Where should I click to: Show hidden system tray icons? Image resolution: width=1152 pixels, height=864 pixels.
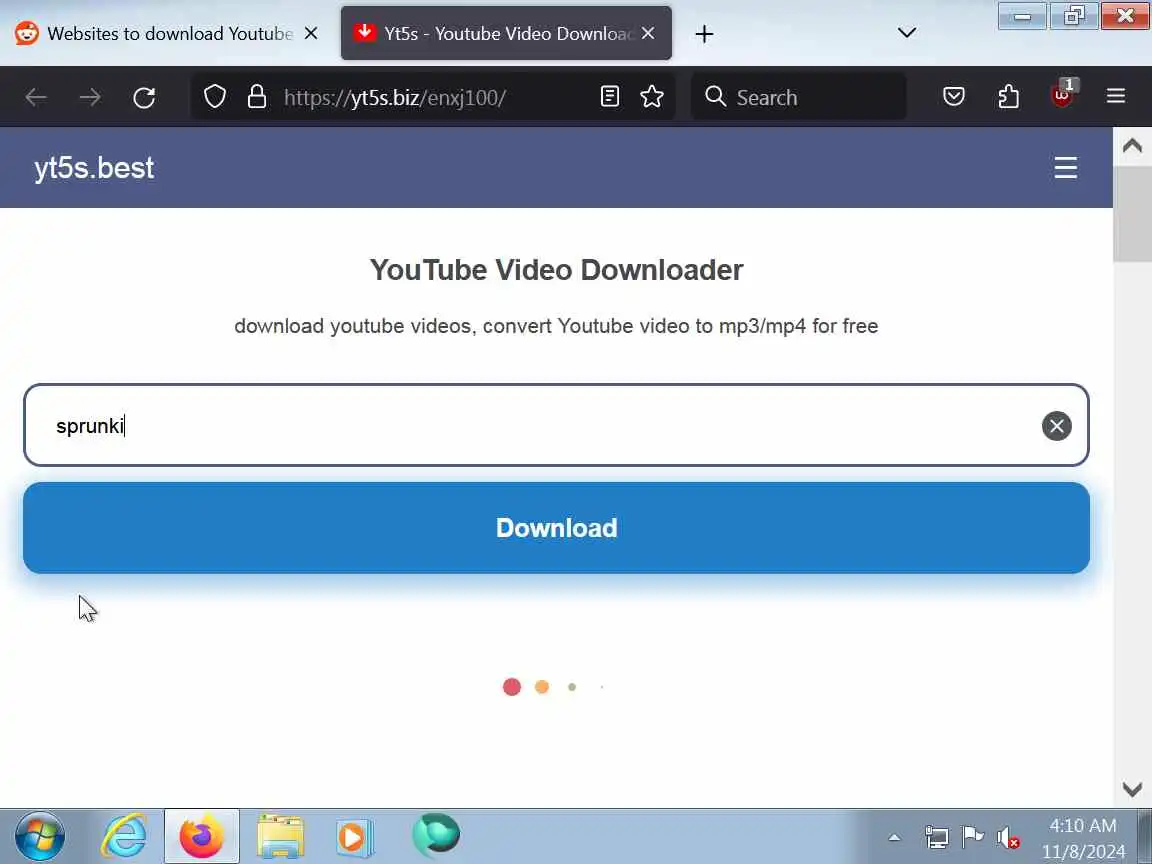coord(894,837)
